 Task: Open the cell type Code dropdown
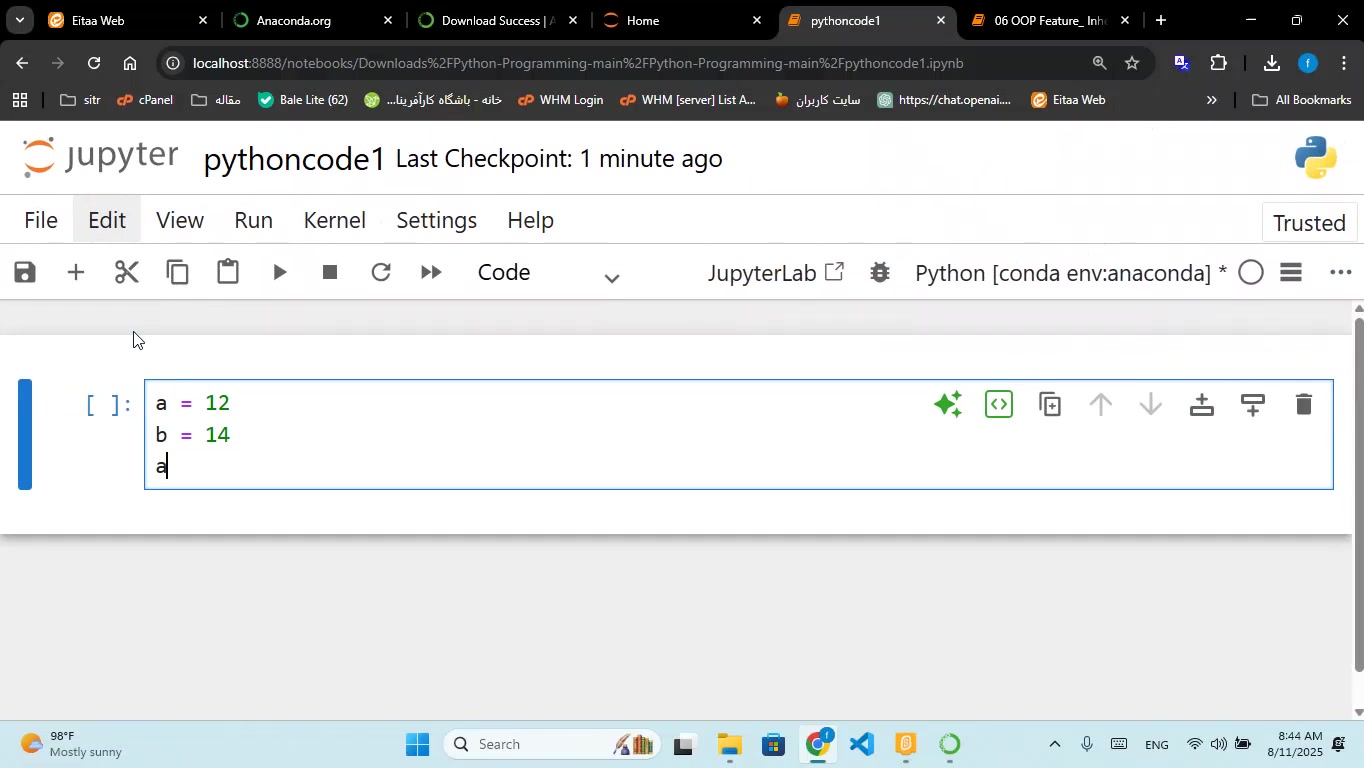(x=548, y=273)
